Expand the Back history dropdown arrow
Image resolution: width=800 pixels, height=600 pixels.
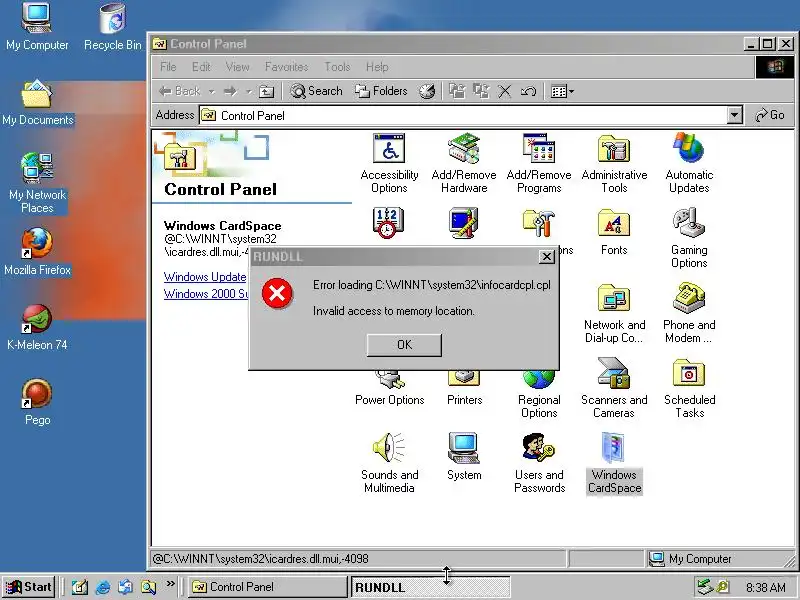tap(211, 91)
